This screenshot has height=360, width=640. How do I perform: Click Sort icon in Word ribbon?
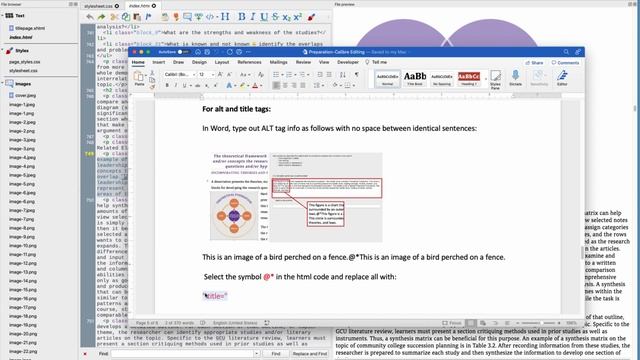point(343,75)
